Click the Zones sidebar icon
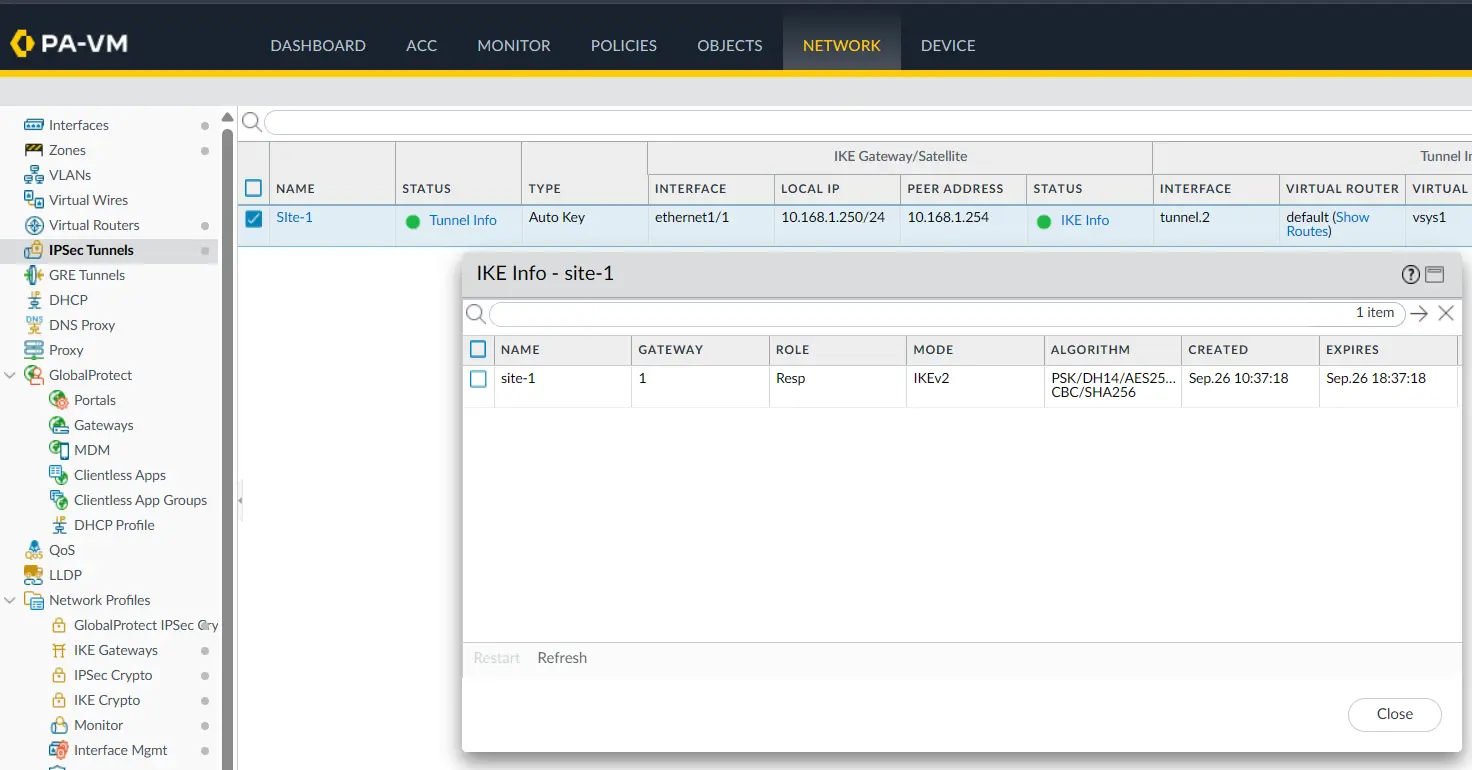The width and height of the screenshot is (1472, 770). (34, 150)
